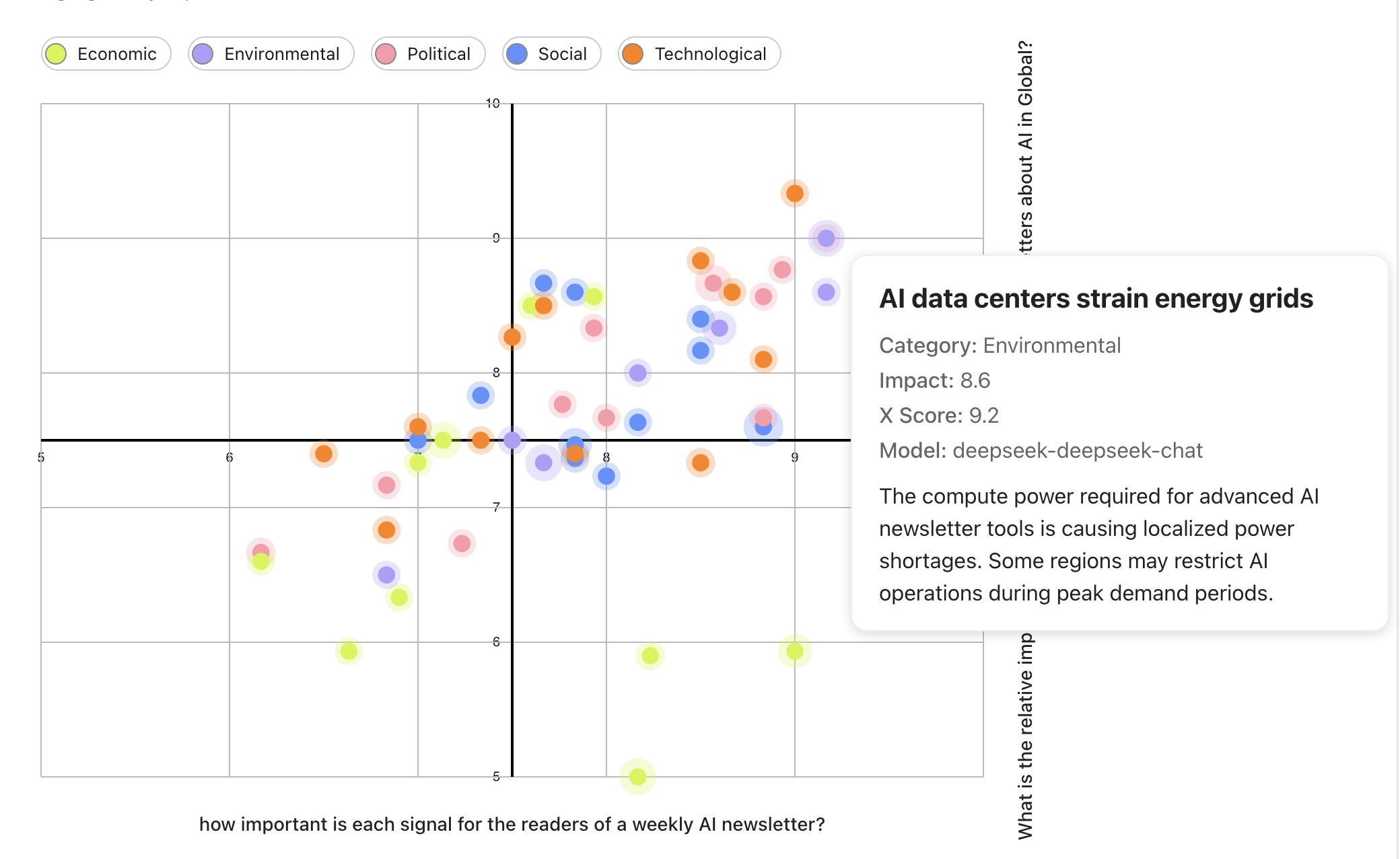Click the lowest green bubble near impact 5
Image resolution: width=1400 pixels, height=859 pixels.
pos(636,776)
